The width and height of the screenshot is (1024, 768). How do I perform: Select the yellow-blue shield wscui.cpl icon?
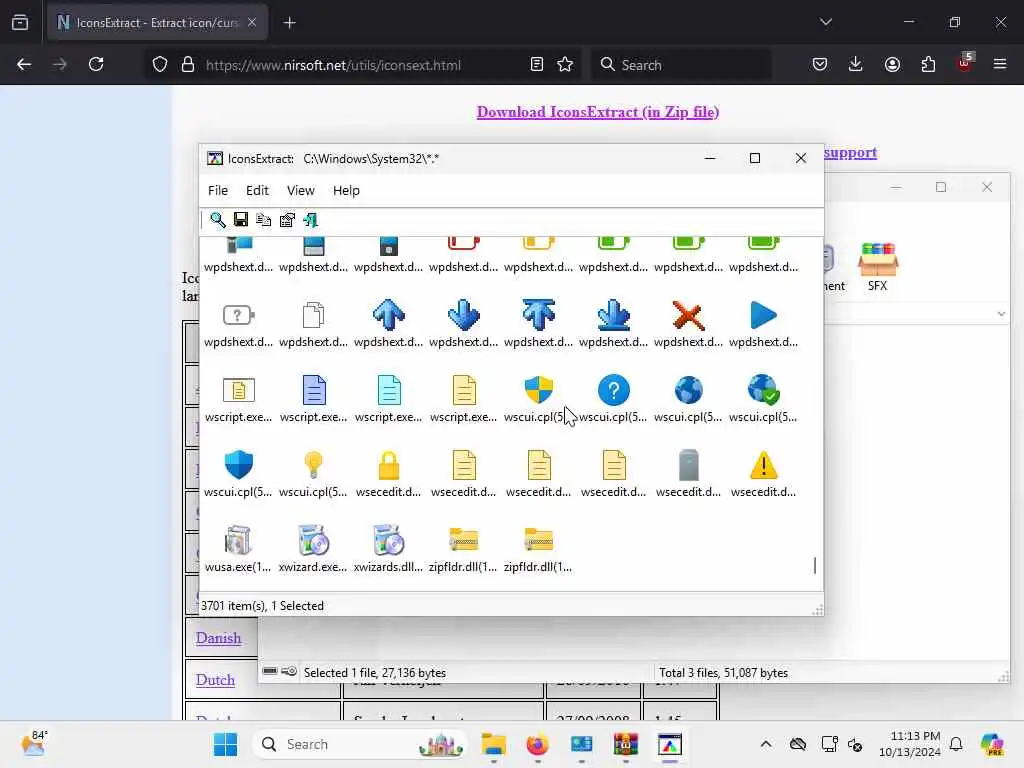[539, 390]
